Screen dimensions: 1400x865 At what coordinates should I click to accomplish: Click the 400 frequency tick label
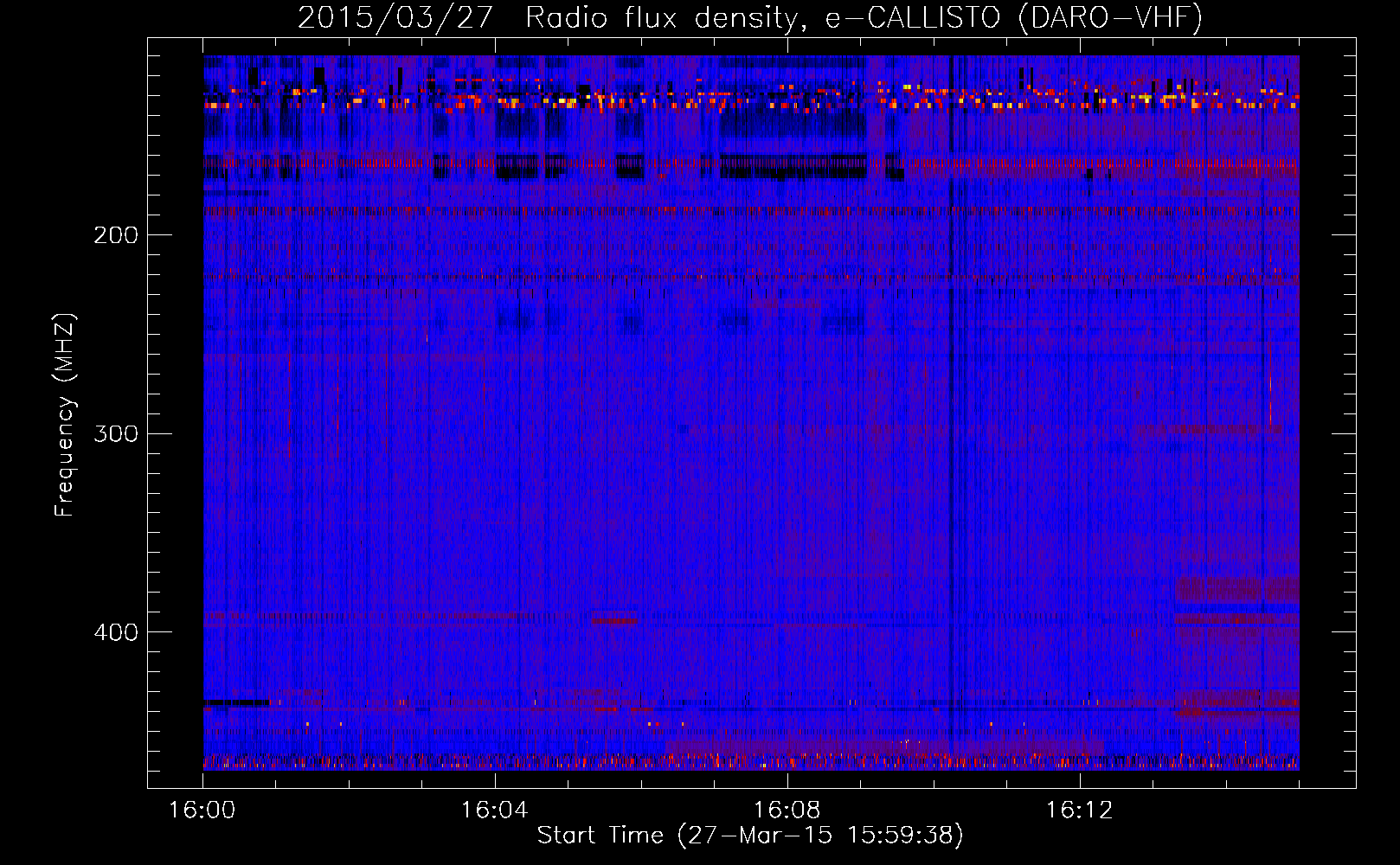(116, 632)
